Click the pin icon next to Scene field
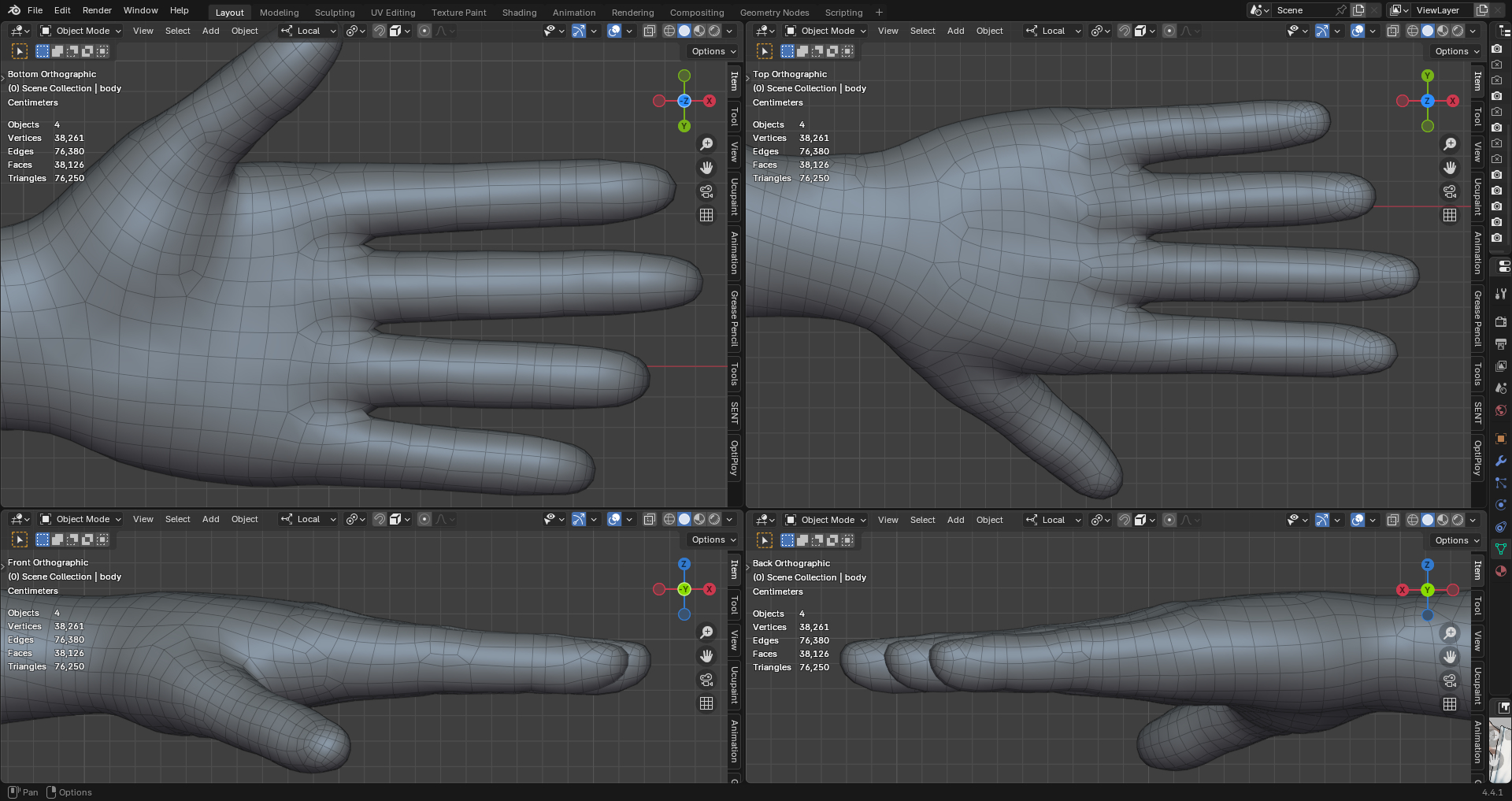 coord(1341,10)
